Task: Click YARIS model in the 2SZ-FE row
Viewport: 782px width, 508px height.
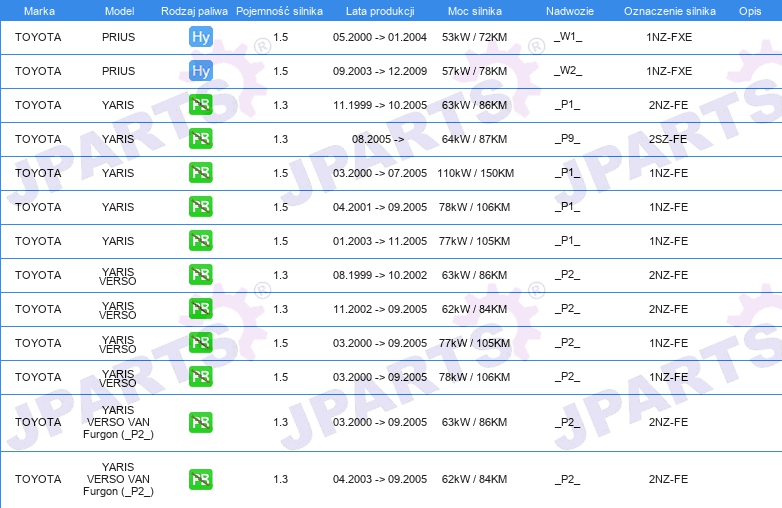Action: click(x=118, y=139)
